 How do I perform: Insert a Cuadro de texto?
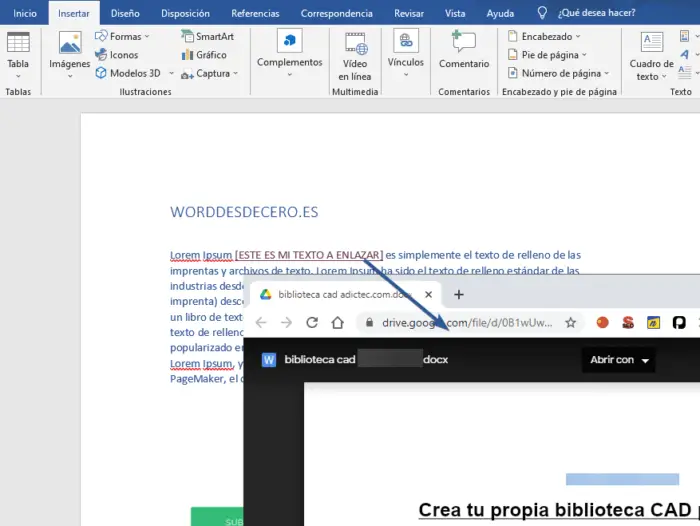tap(651, 57)
